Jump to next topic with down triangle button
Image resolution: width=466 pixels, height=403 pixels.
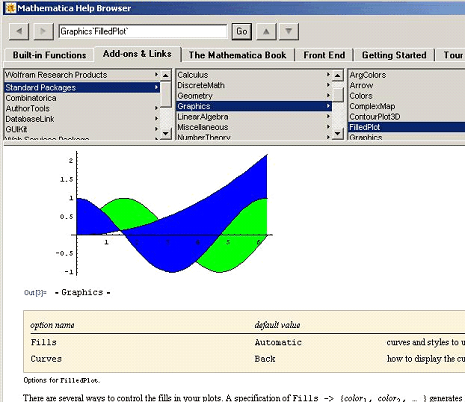289,32
